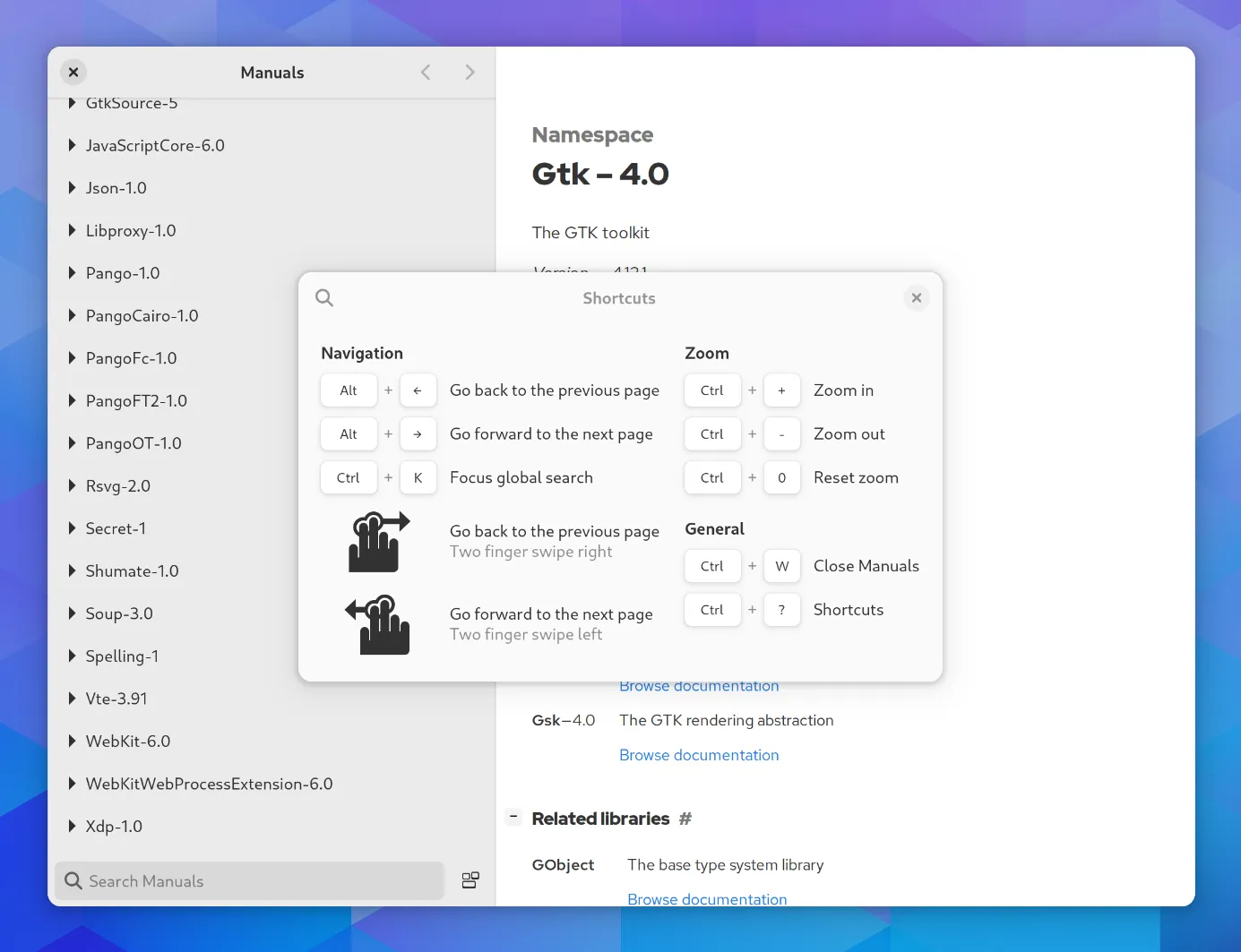1241x952 pixels.
Task: Open Browse documentation link under GObject
Action: (707, 898)
